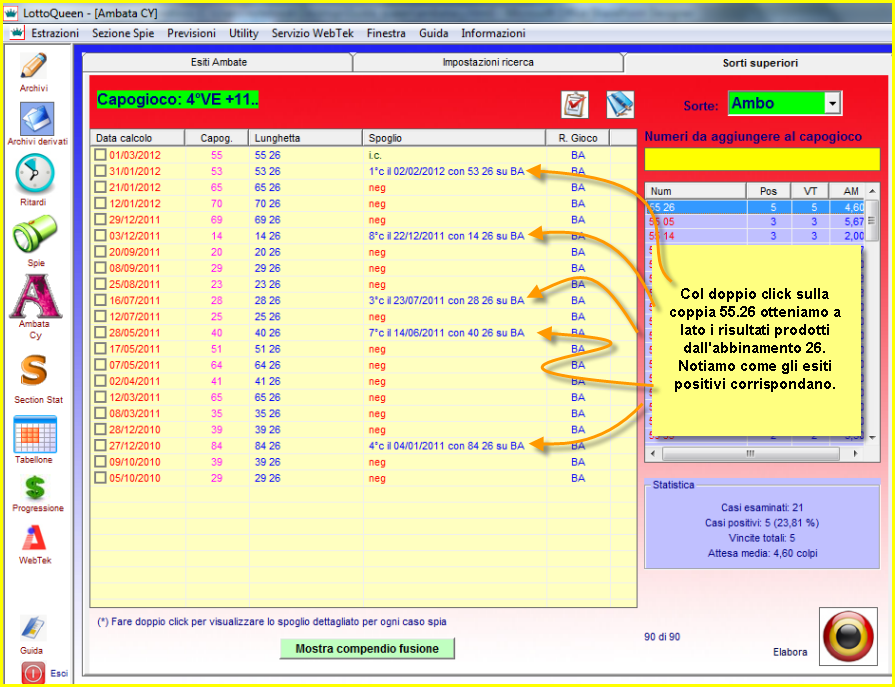This screenshot has height=687, width=895.
Task: Open the Finestra menu
Action: click(386, 33)
